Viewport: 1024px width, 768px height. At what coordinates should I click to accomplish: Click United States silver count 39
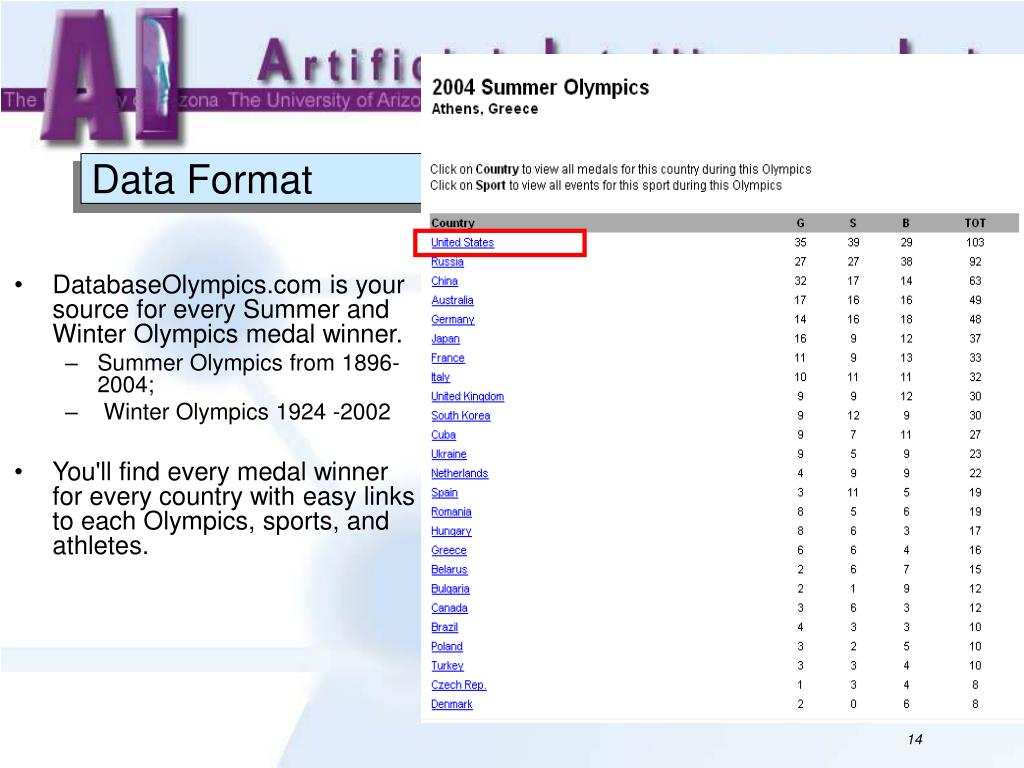pyautogui.click(x=853, y=242)
